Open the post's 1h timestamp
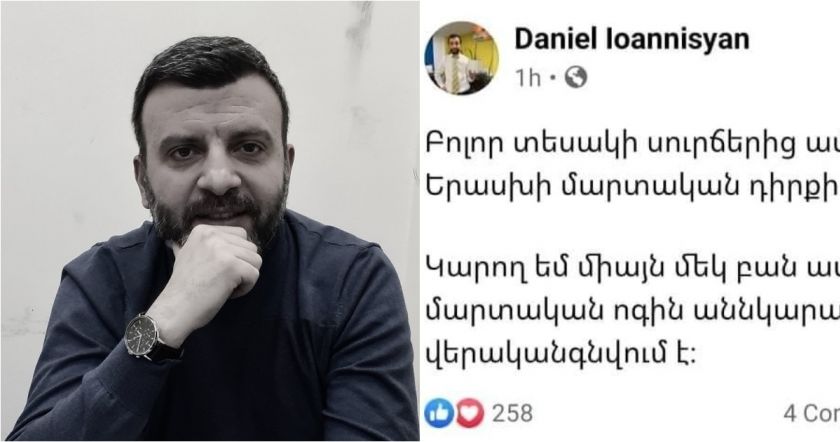 529,78
